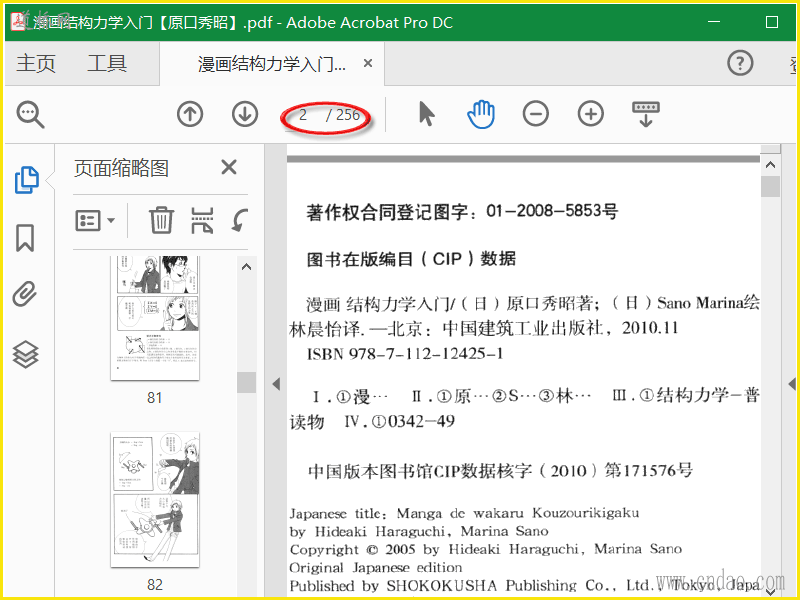Select page 82 thumbnail

(155, 499)
